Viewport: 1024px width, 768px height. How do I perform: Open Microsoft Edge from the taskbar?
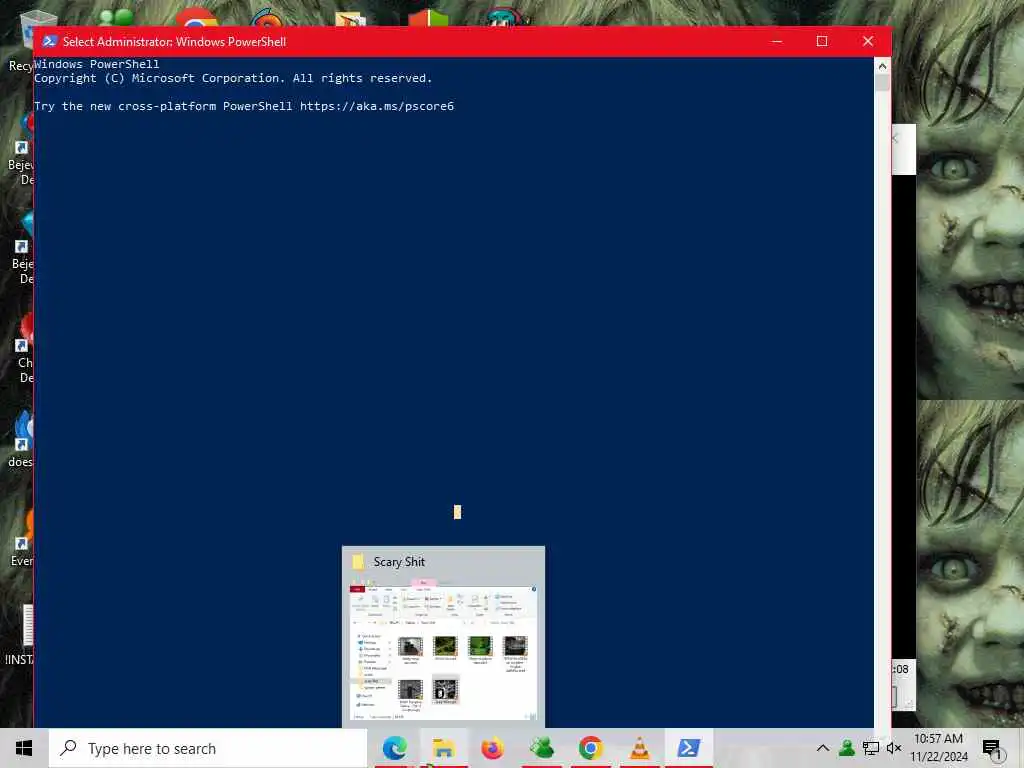[x=394, y=748]
